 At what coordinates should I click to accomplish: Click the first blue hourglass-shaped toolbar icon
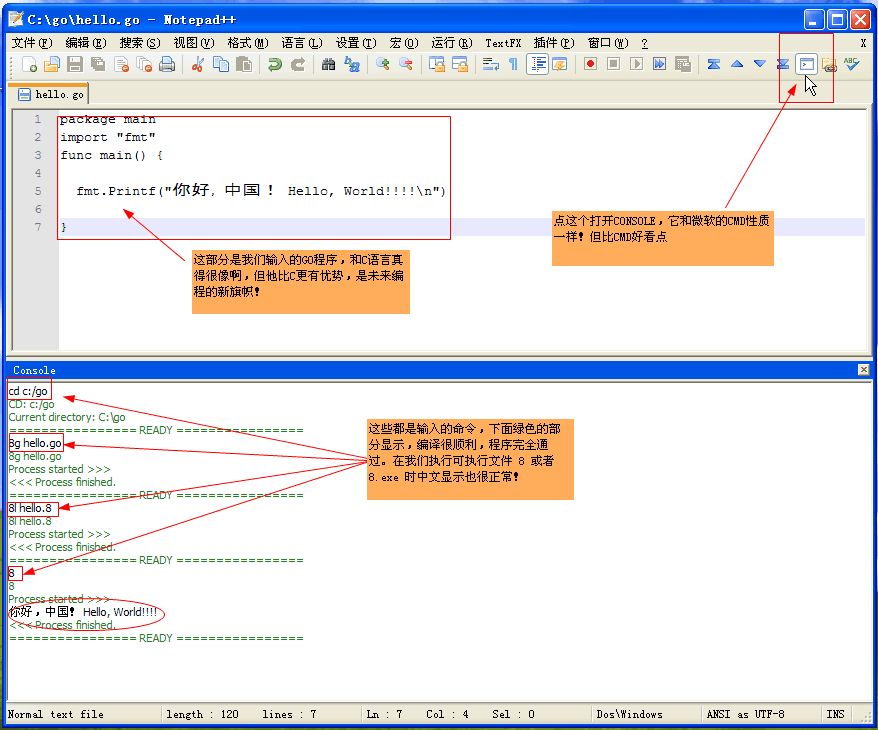(x=713, y=64)
